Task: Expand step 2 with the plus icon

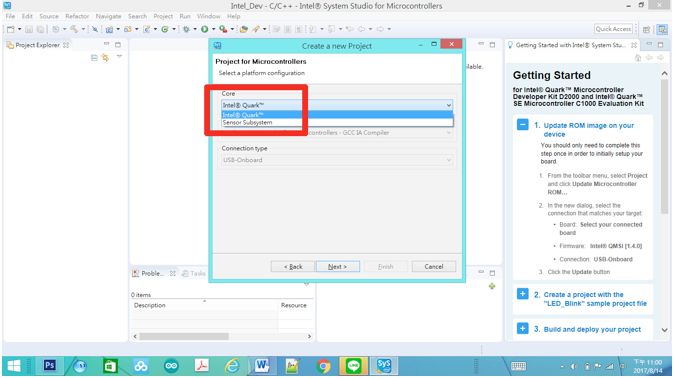Action: coord(523,294)
